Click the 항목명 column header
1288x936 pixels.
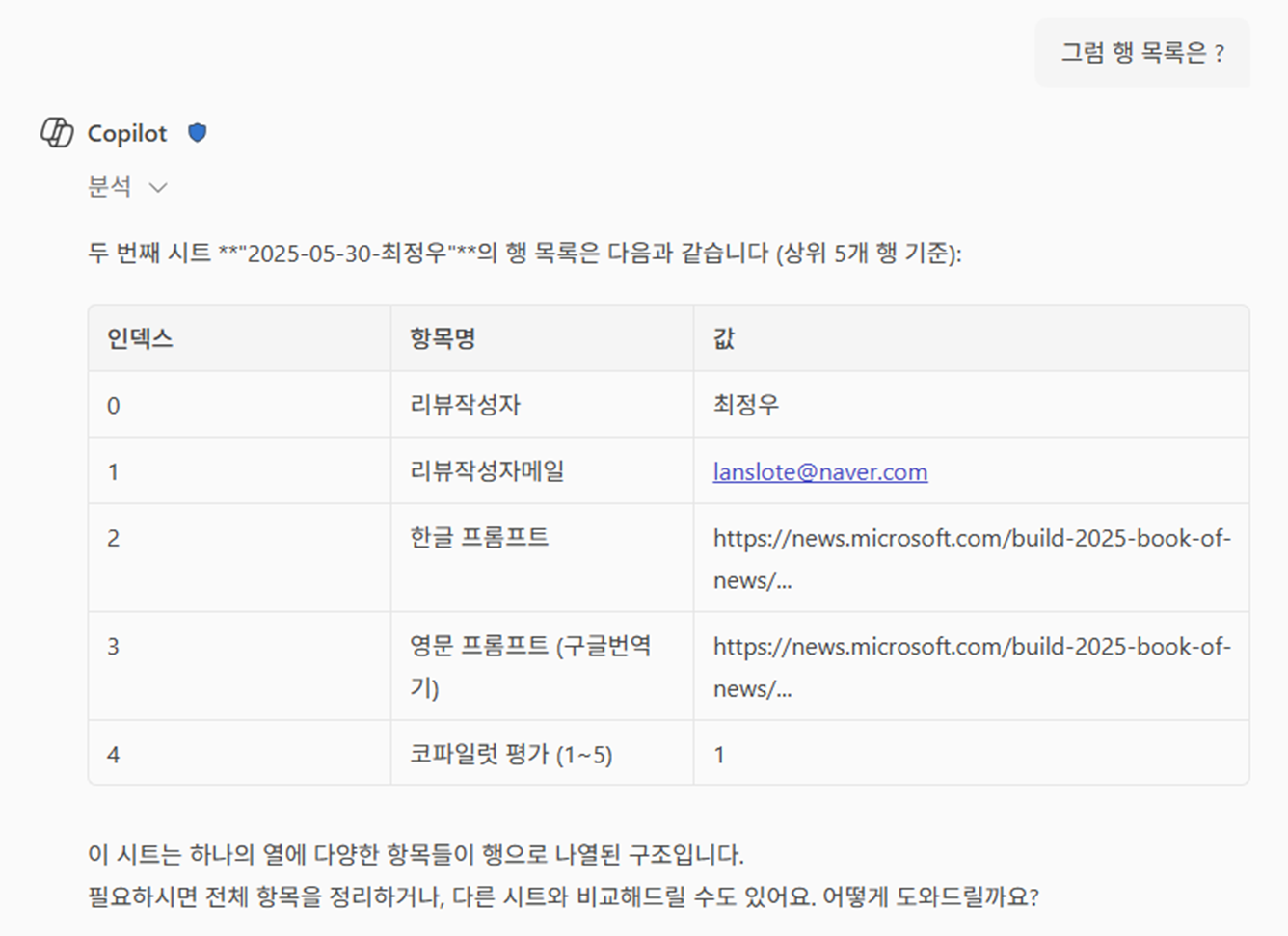pyautogui.click(x=542, y=338)
